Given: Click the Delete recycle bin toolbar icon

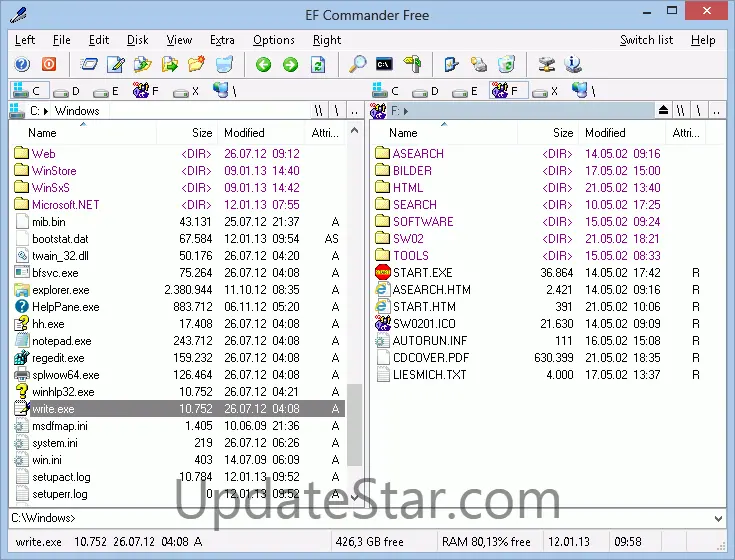Looking at the screenshot, I should coord(224,64).
